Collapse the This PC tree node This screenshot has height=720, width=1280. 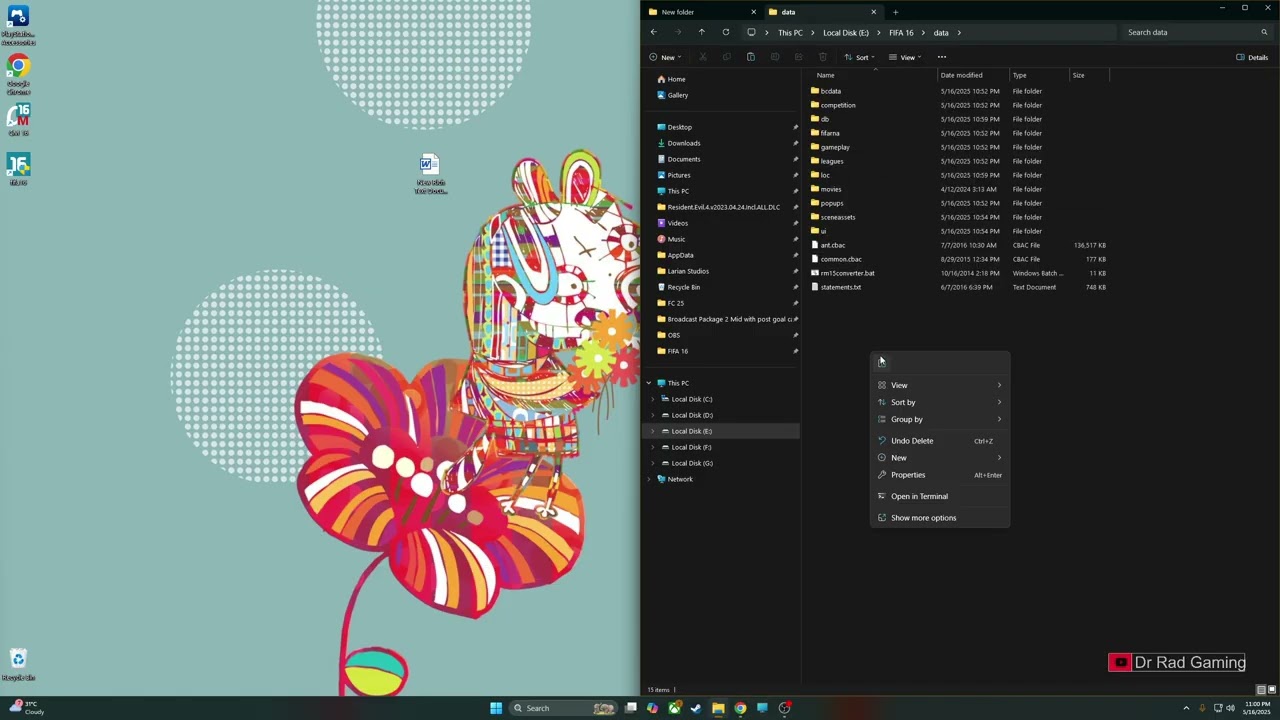(648, 383)
